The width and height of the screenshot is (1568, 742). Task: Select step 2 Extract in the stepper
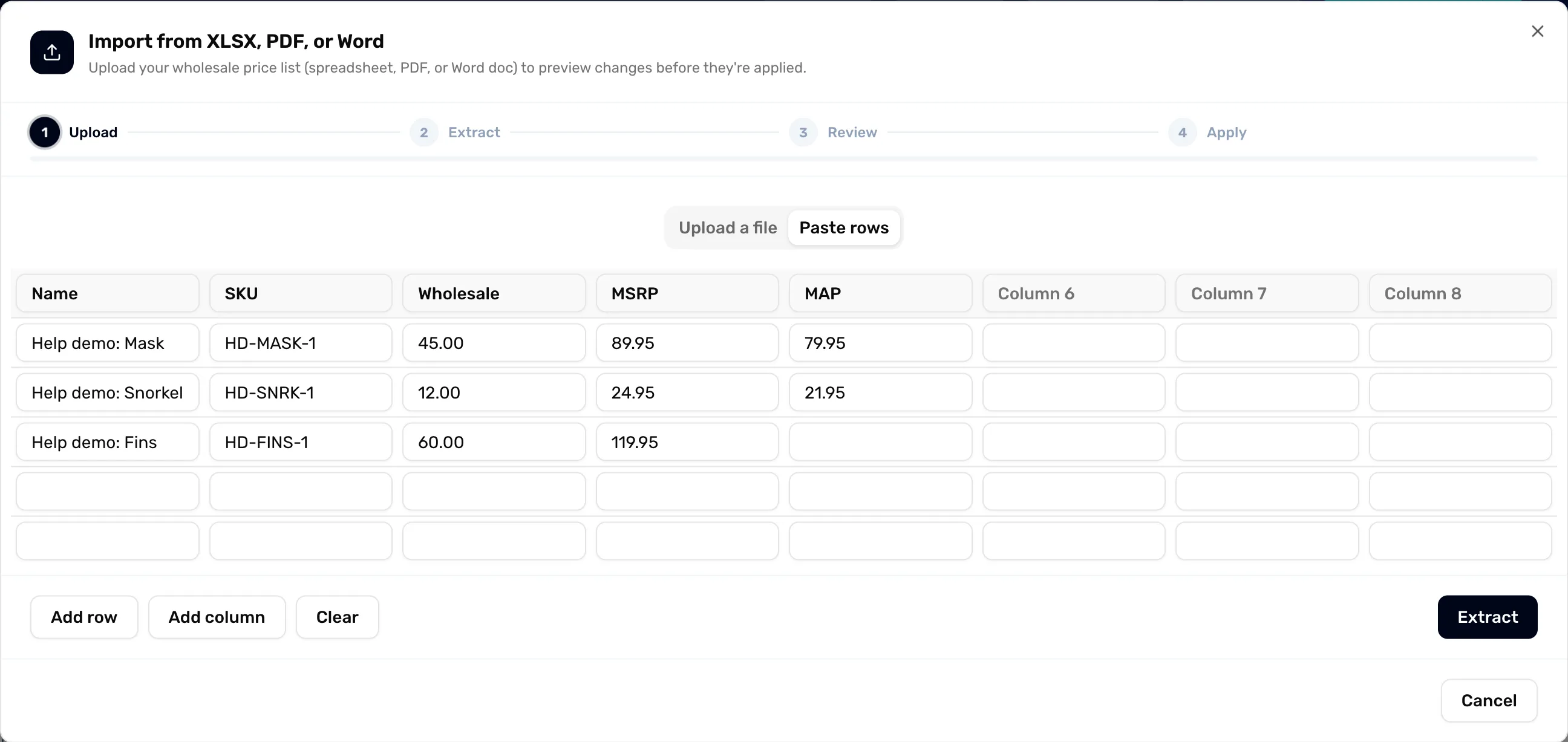(x=456, y=132)
